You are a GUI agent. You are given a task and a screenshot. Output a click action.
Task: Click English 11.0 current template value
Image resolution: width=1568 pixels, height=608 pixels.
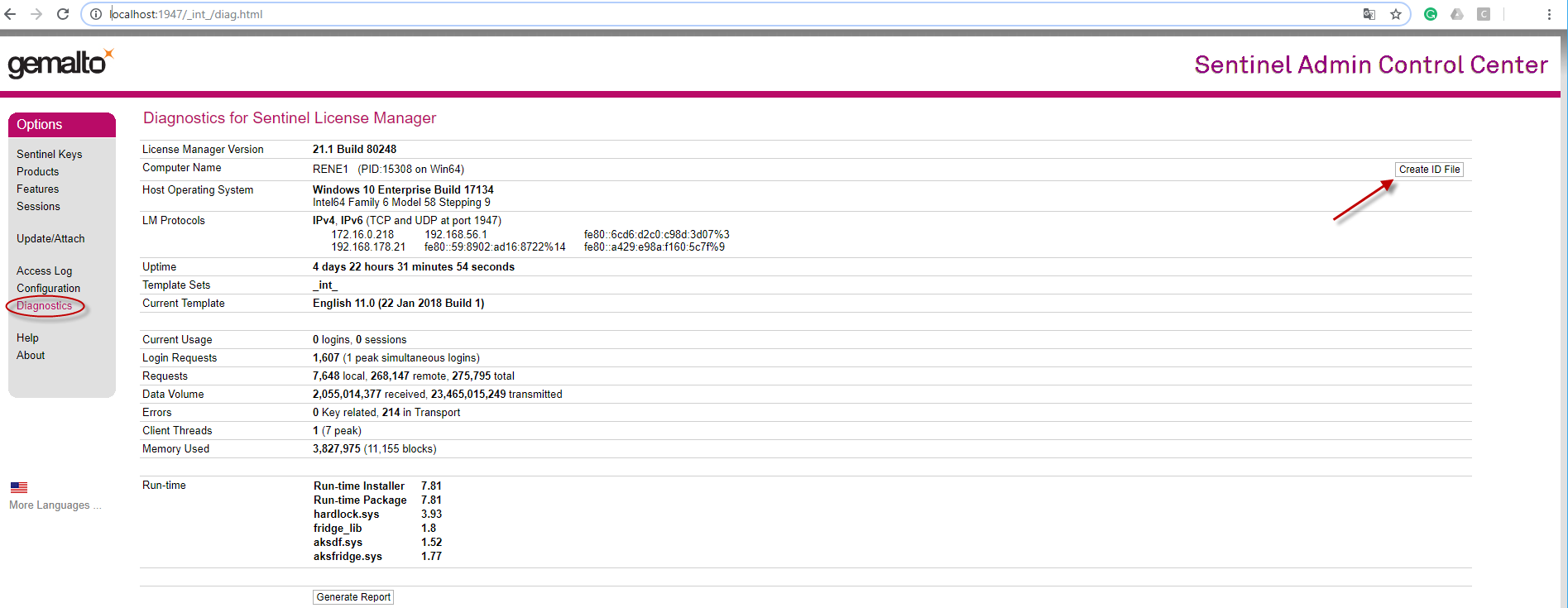tap(399, 303)
